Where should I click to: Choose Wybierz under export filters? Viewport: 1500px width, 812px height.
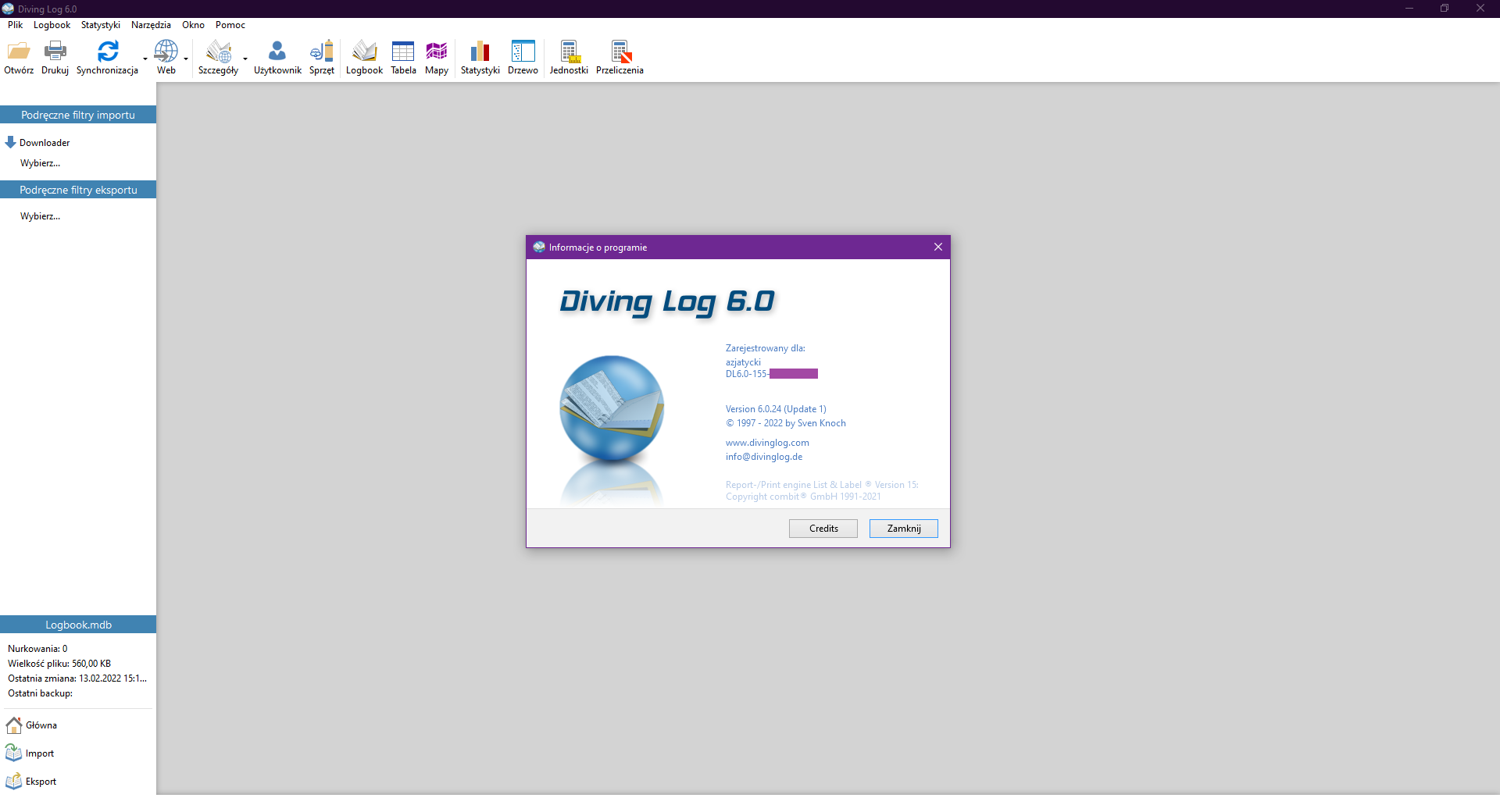pyautogui.click(x=40, y=216)
